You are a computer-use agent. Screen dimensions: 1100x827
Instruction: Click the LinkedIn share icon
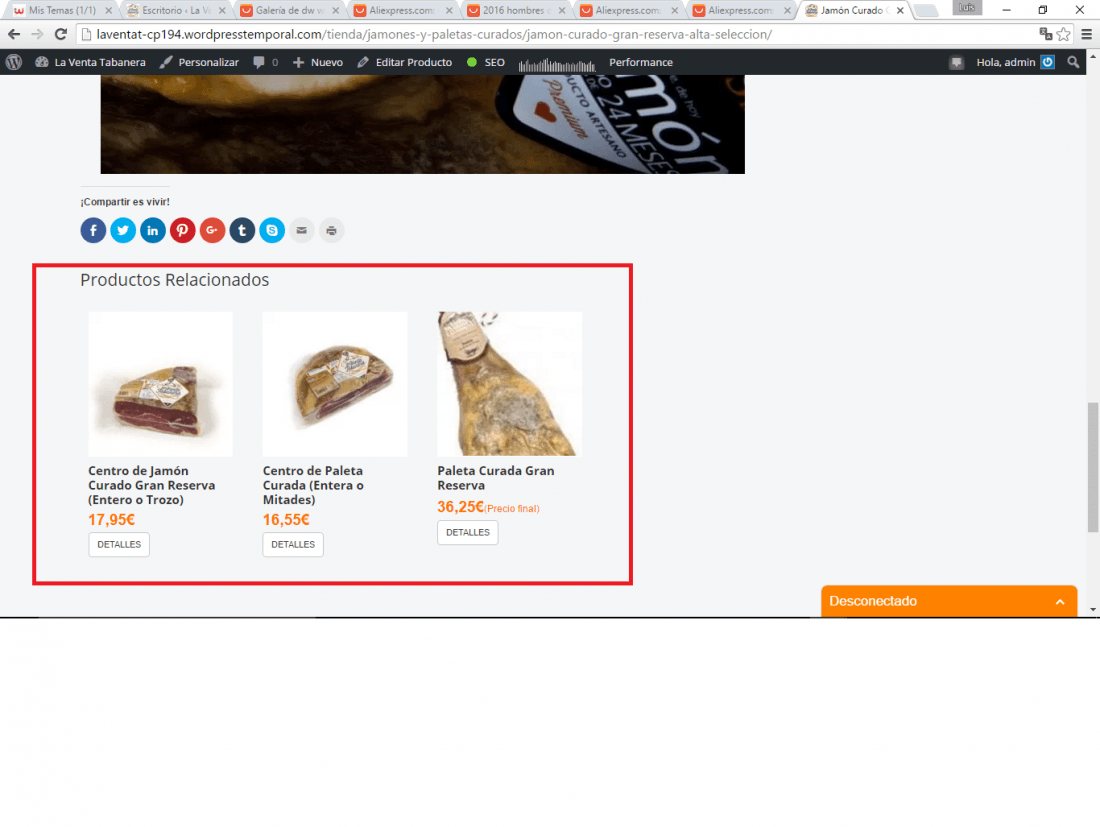153,230
